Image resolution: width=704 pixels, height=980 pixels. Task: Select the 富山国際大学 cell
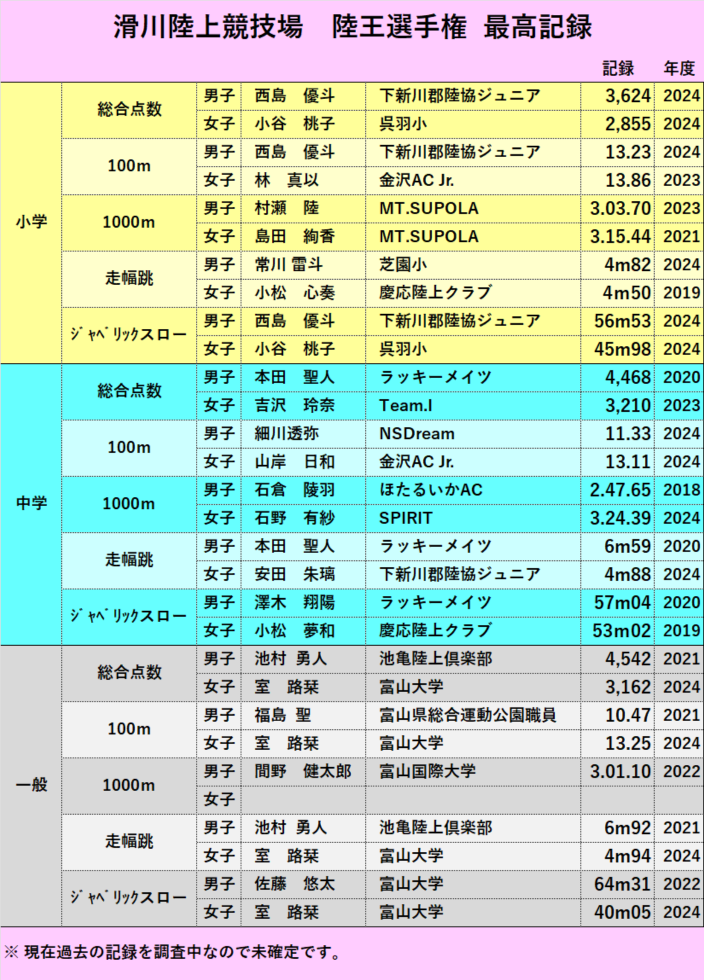pyautogui.click(x=427, y=771)
